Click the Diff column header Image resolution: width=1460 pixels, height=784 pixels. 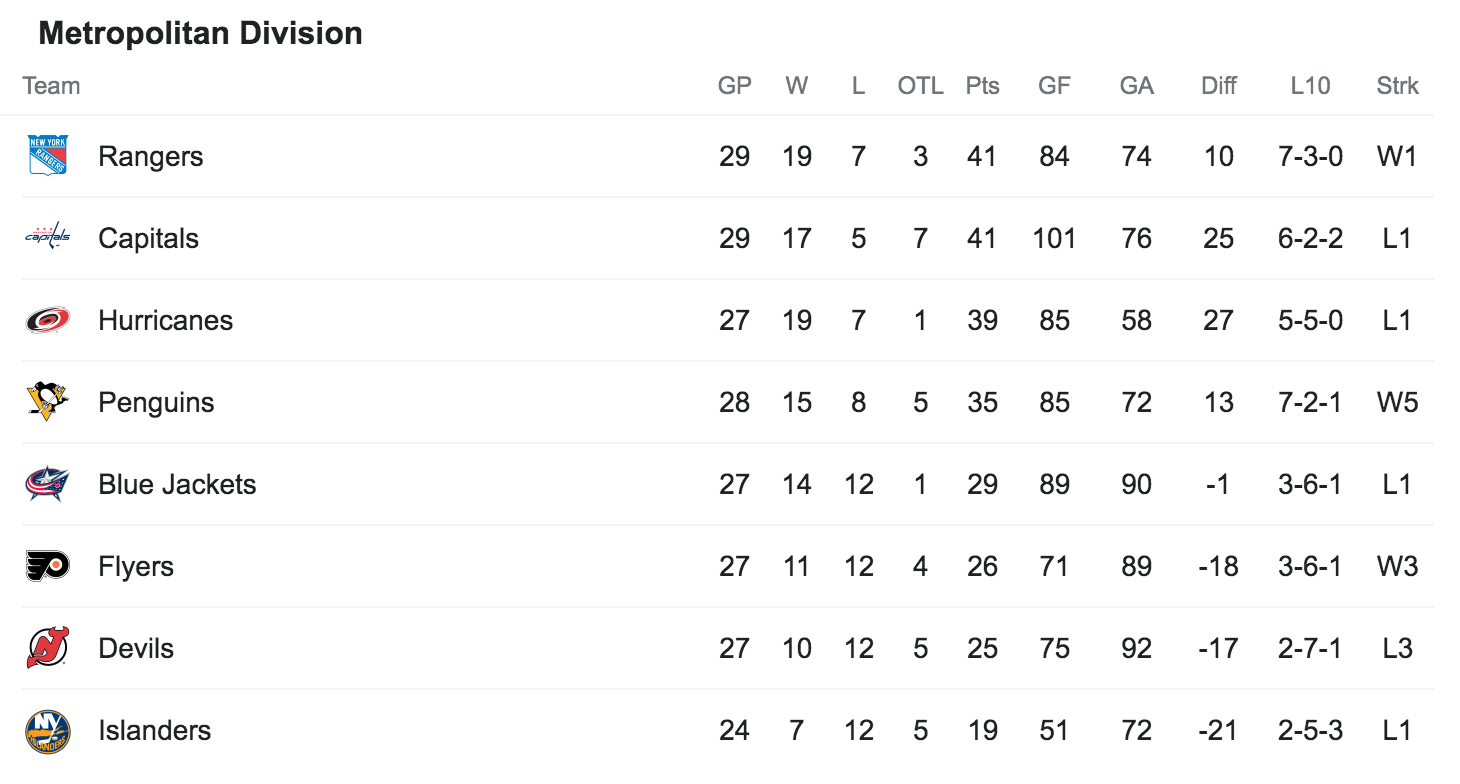(1218, 86)
